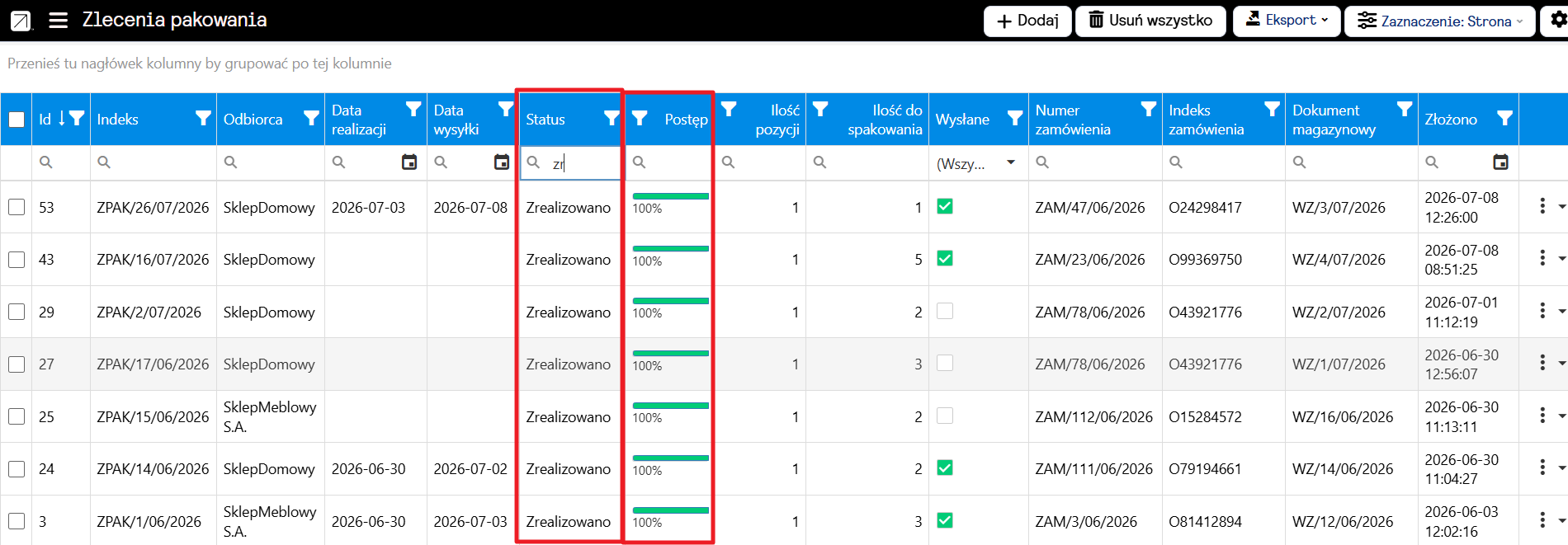1568x545 pixels.
Task: Open filter for Data realizacji column
Action: (x=413, y=108)
